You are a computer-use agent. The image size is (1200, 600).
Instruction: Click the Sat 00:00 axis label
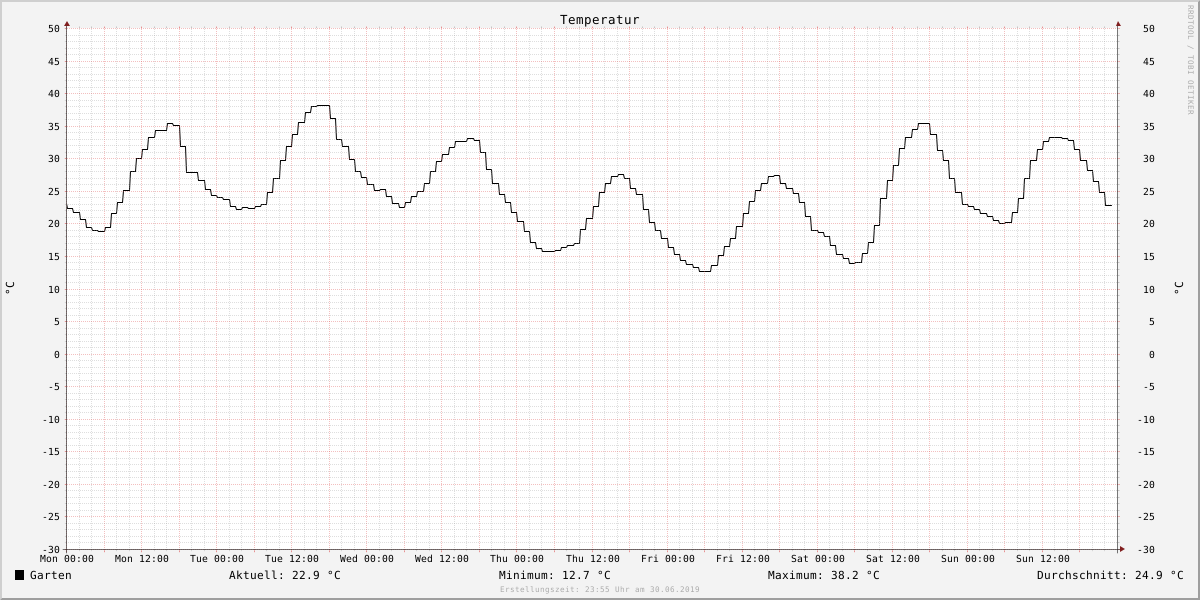[x=818, y=559]
